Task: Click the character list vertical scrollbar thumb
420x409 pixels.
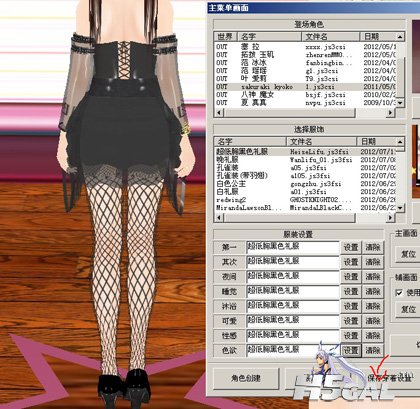Action: (400, 78)
